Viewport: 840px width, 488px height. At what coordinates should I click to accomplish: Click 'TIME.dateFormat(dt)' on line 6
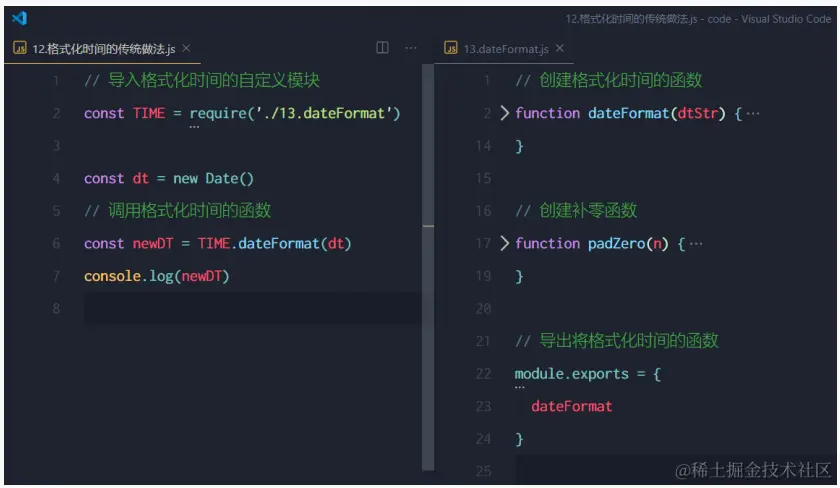[x=274, y=244]
